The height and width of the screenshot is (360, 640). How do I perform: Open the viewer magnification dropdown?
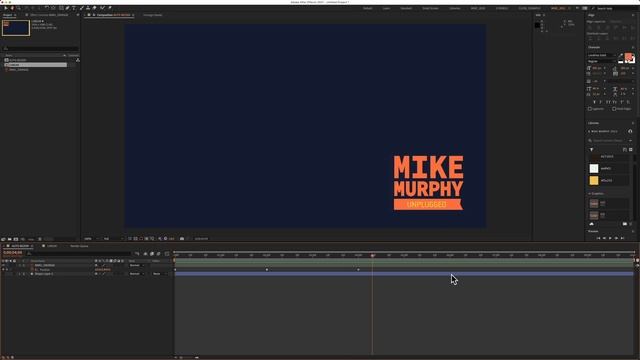(x=91, y=239)
